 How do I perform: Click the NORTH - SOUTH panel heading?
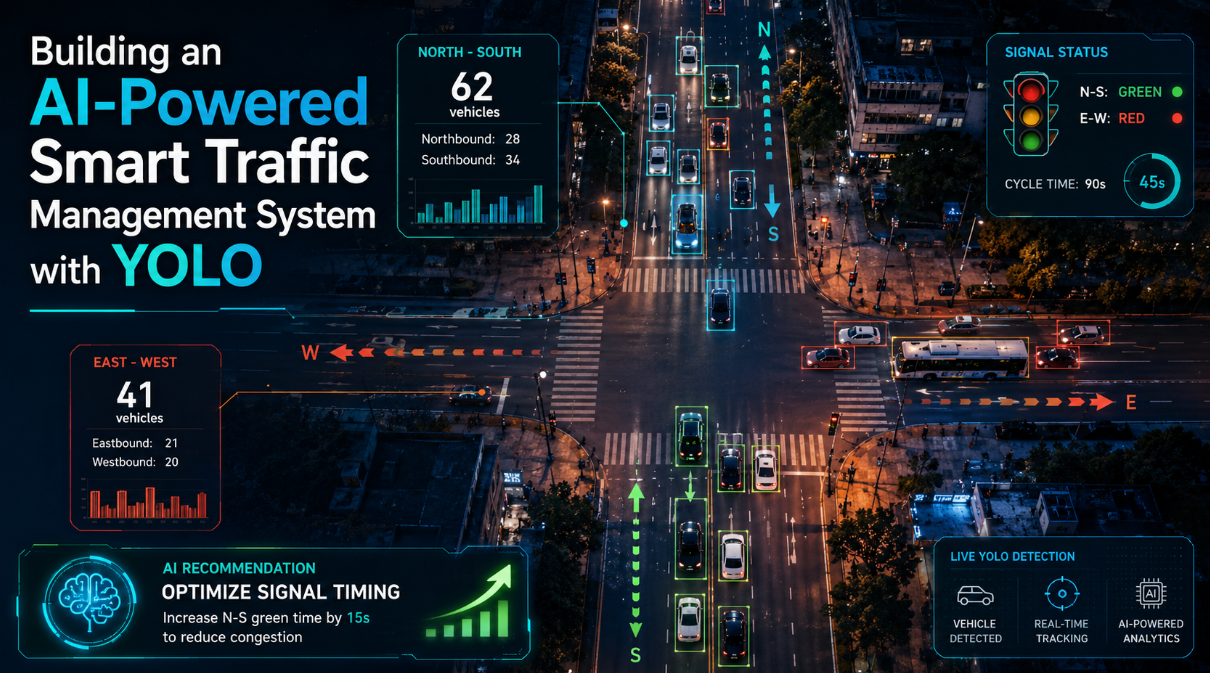469,52
